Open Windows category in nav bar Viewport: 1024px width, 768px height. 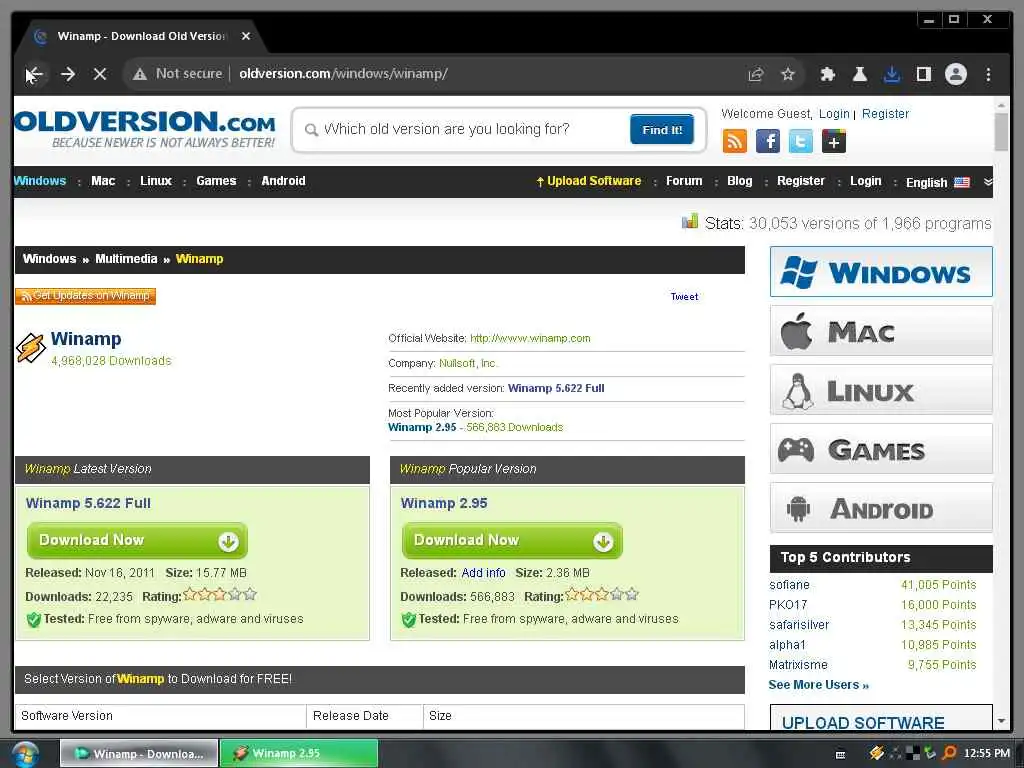tap(40, 181)
